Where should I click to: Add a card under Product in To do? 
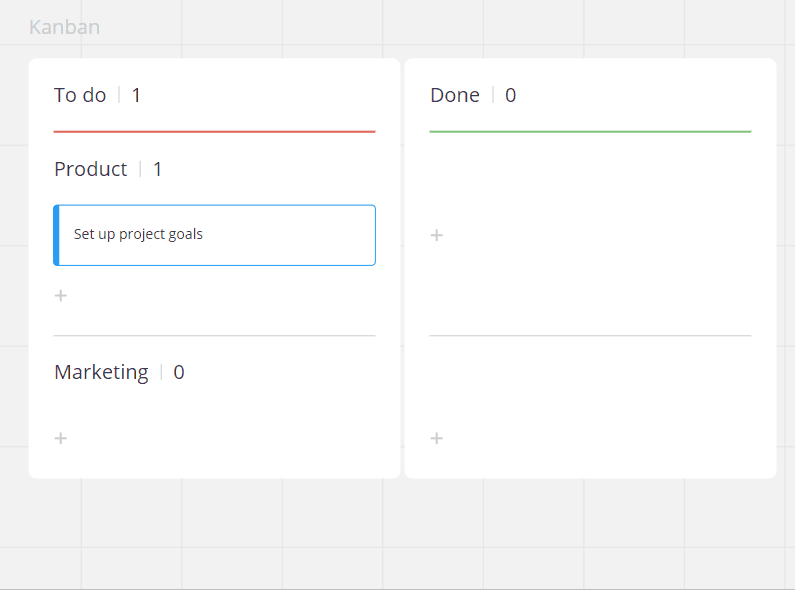pos(61,296)
